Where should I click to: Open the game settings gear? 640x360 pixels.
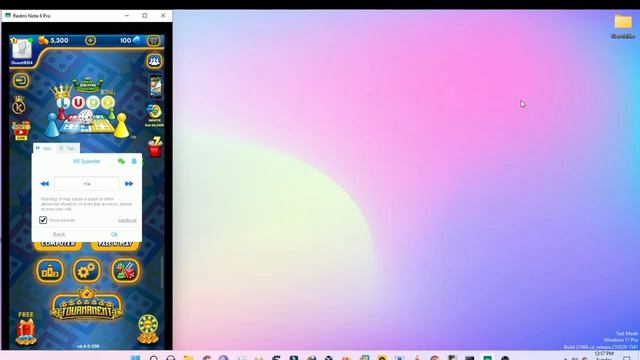[x=87, y=271]
